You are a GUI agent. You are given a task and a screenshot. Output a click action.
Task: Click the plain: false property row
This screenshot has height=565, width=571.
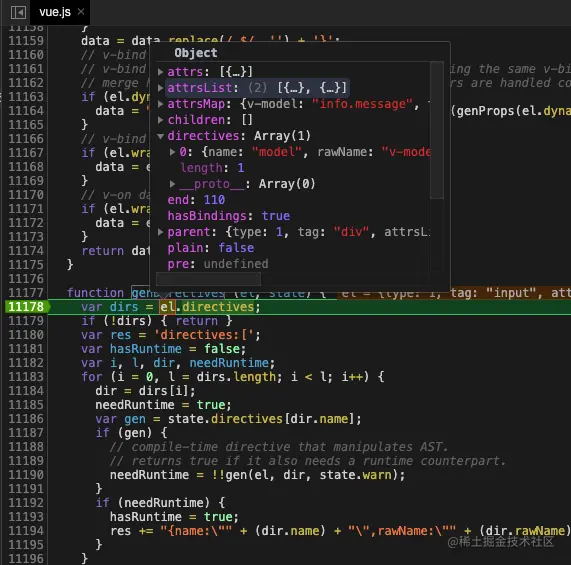click(210, 248)
